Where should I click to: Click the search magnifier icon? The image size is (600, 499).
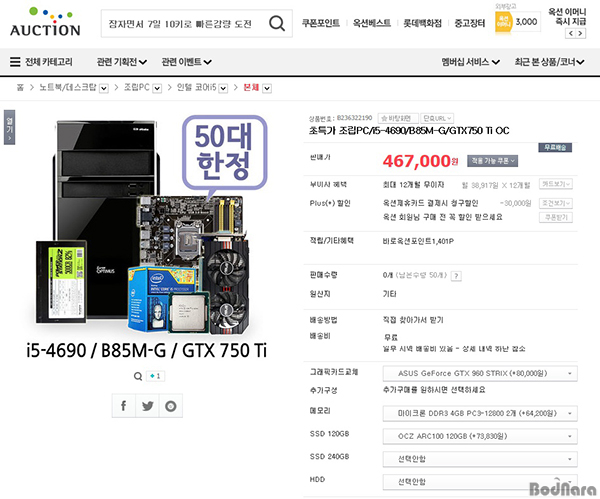[x=277, y=23]
